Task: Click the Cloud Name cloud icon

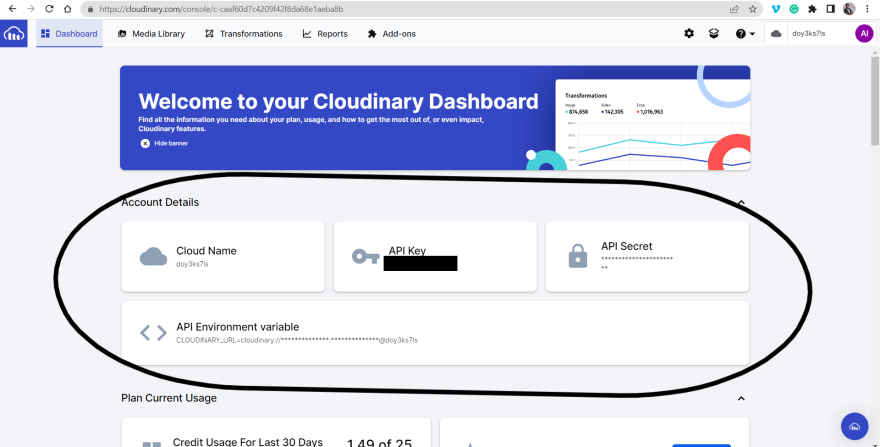Action: [153, 257]
